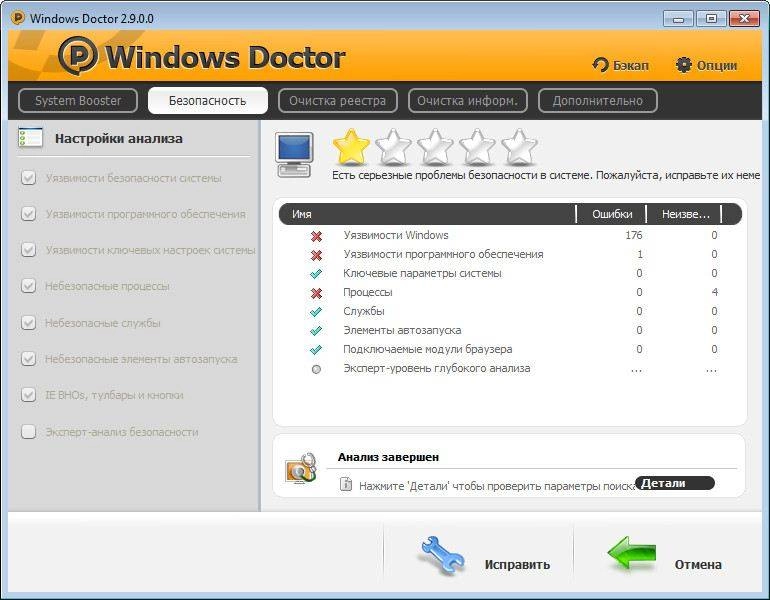Go to the Дополнительно tab
Viewport: 770px width, 600px height.
tap(598, 101)
